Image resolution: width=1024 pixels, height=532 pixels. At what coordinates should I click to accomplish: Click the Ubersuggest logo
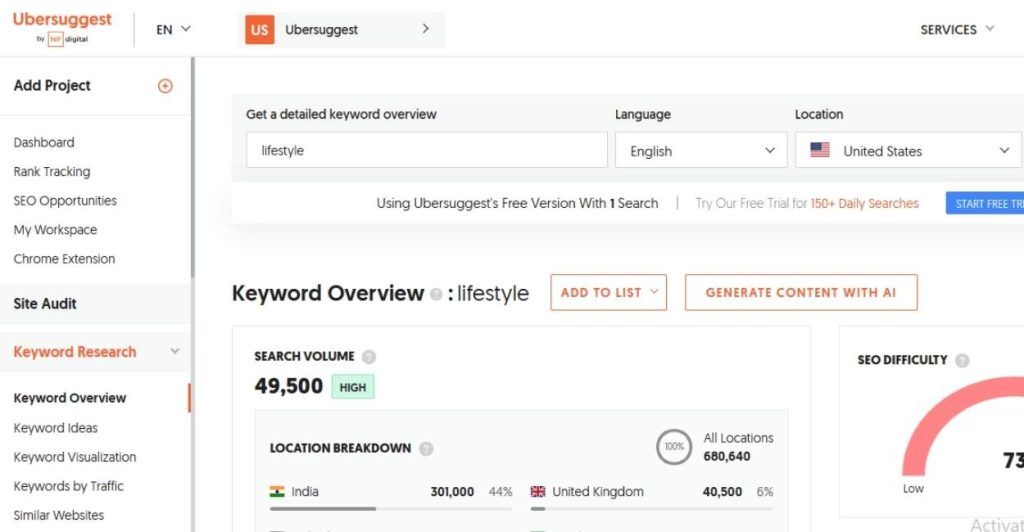pos(62,28)
